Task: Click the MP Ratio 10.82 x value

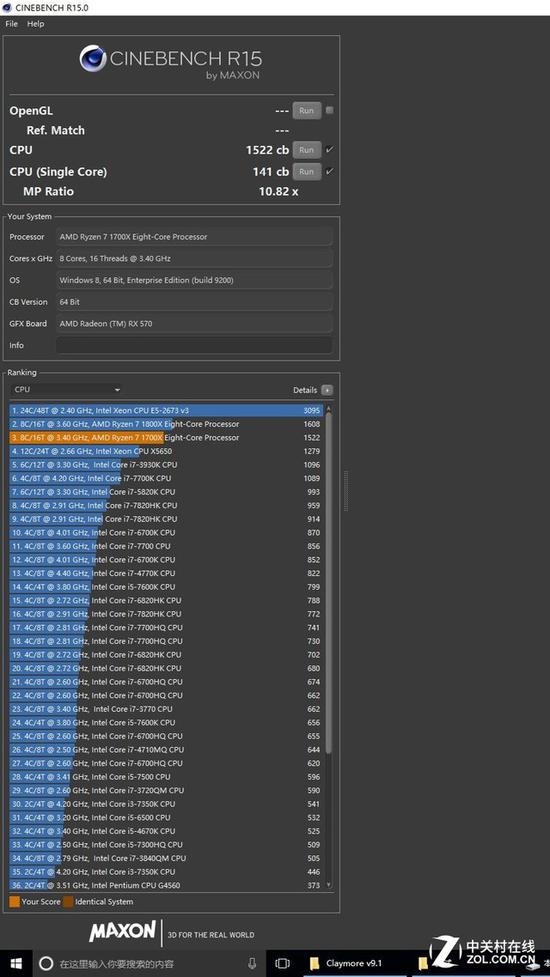Action: (x=278, y=191)
